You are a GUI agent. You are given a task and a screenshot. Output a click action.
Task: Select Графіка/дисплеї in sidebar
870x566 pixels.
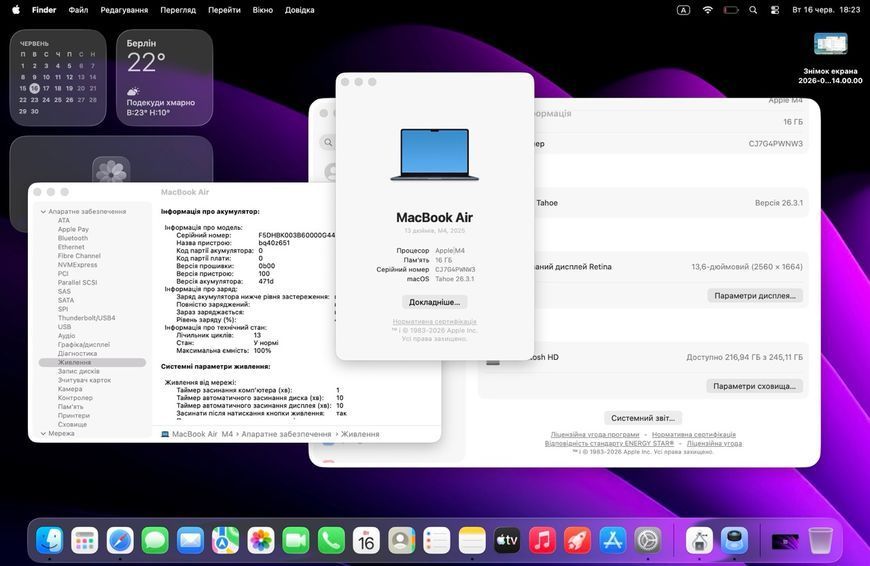tap(84, 345)
